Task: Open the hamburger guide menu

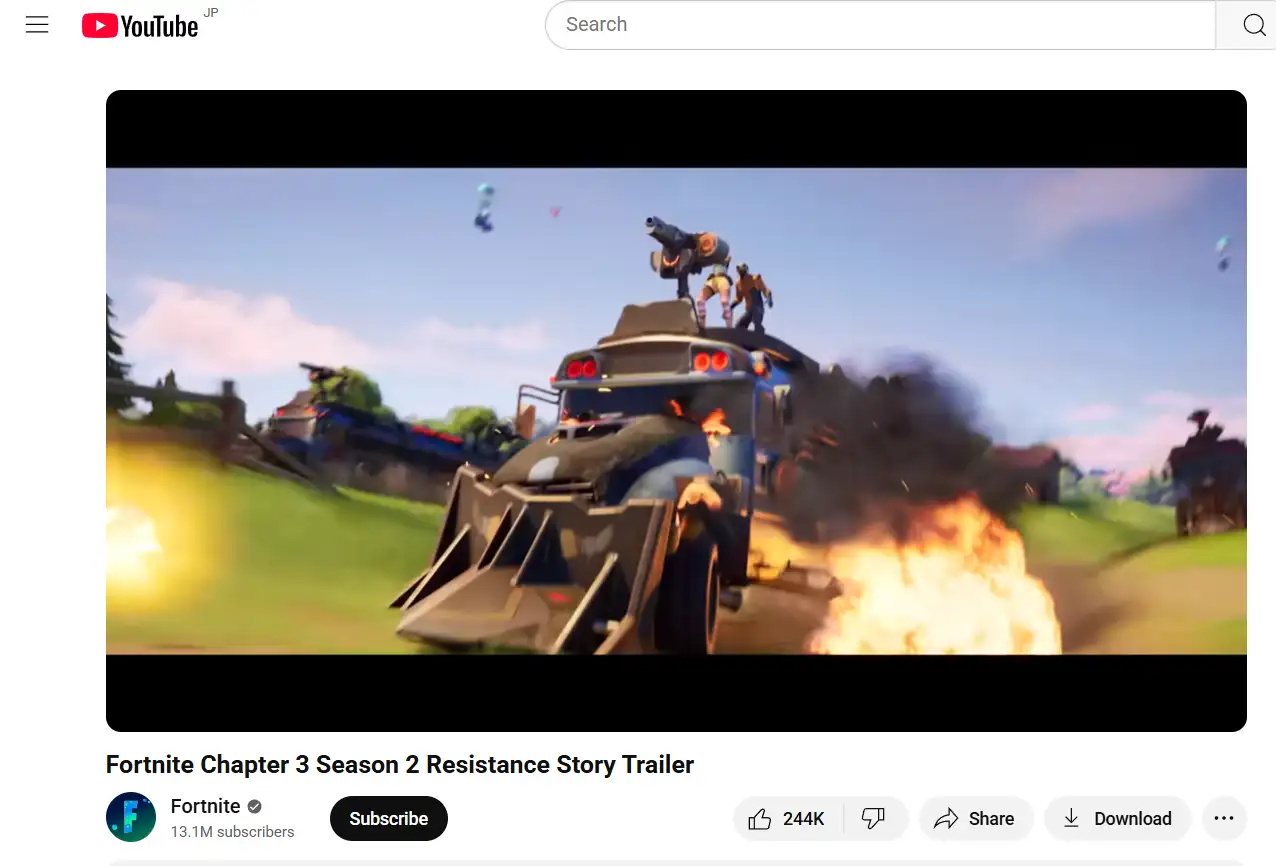Action: (37, 25)
